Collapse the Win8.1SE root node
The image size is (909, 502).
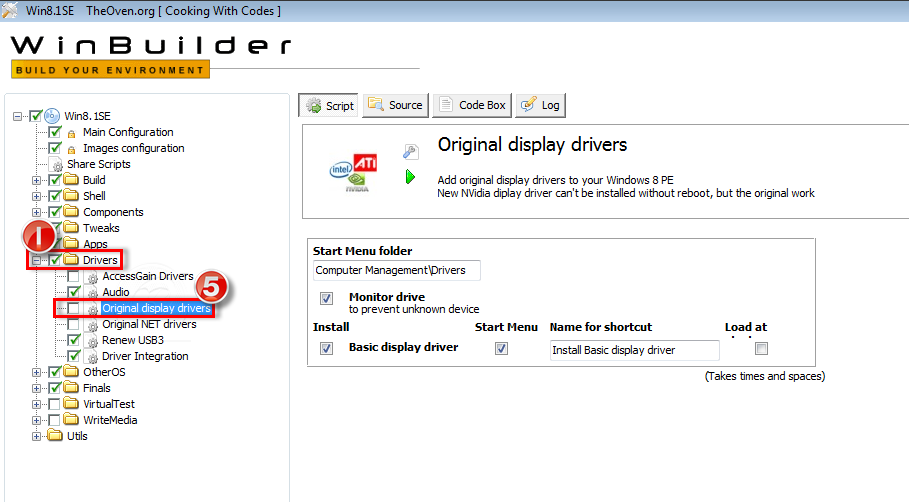pyautogui.click(x=17, y=117)
